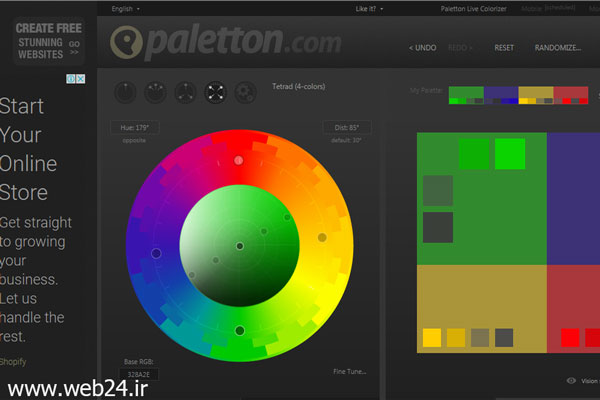Image resolution: width=600 pixels, height=400 pixels.
Task: Click the brightest green shade square
Action: point(510,154)
